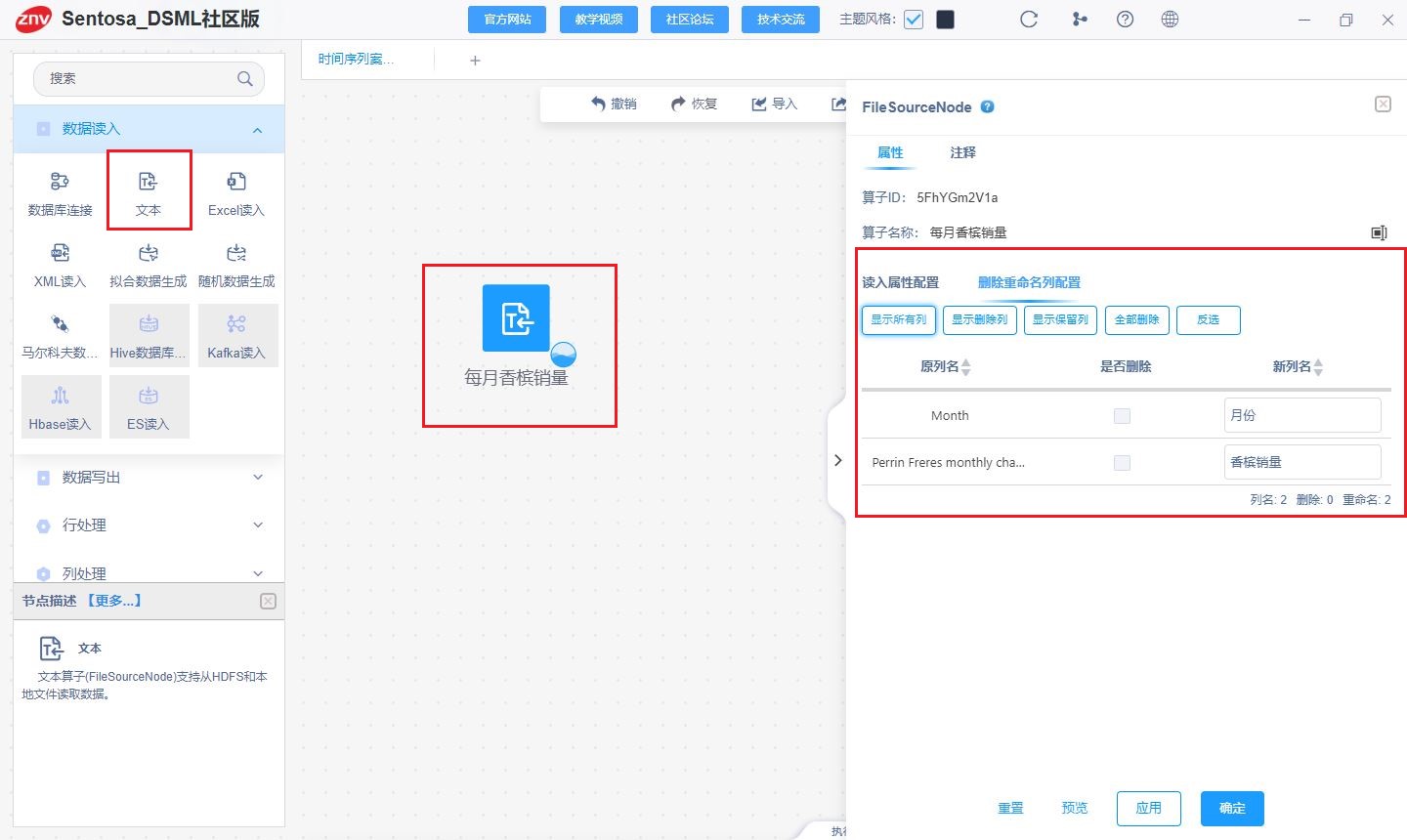Click the 撤销 undo toolbar button
This screenshot has width=1407, height=840.
(614, 104)
